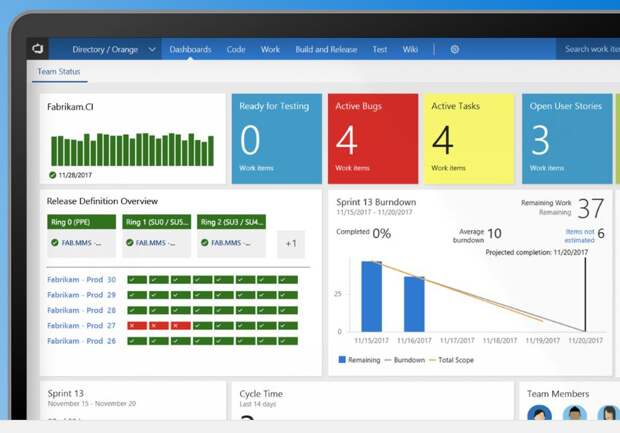Click second red failed status in Prod 27 row
Image resolution: width=620 pixels, height=433 pixels.
pos(159,326)
